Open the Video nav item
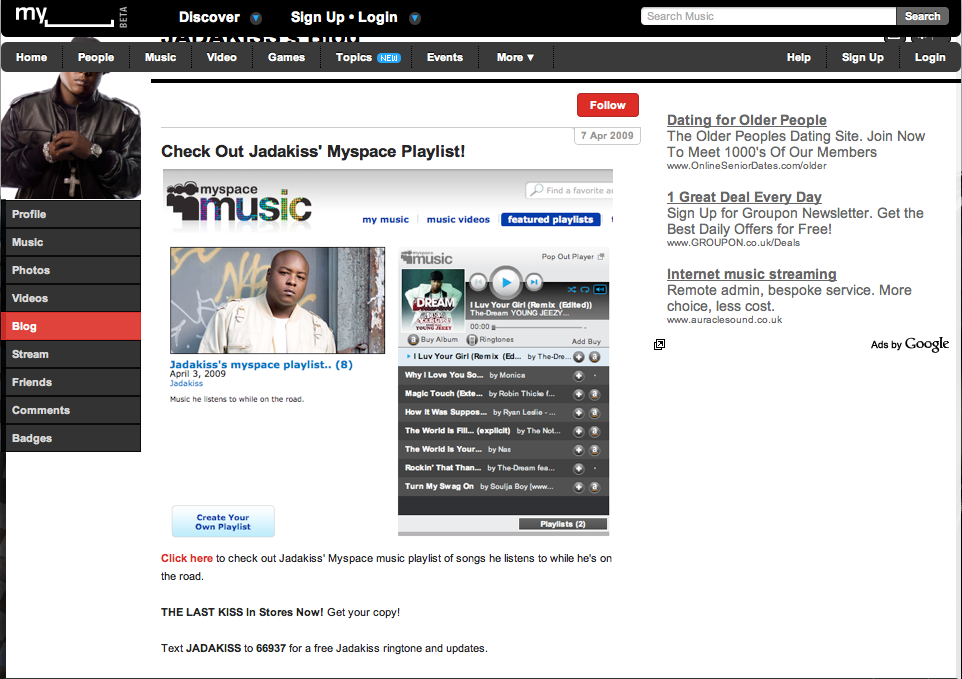This screenshot has height=679, width=962. [221, 58]
